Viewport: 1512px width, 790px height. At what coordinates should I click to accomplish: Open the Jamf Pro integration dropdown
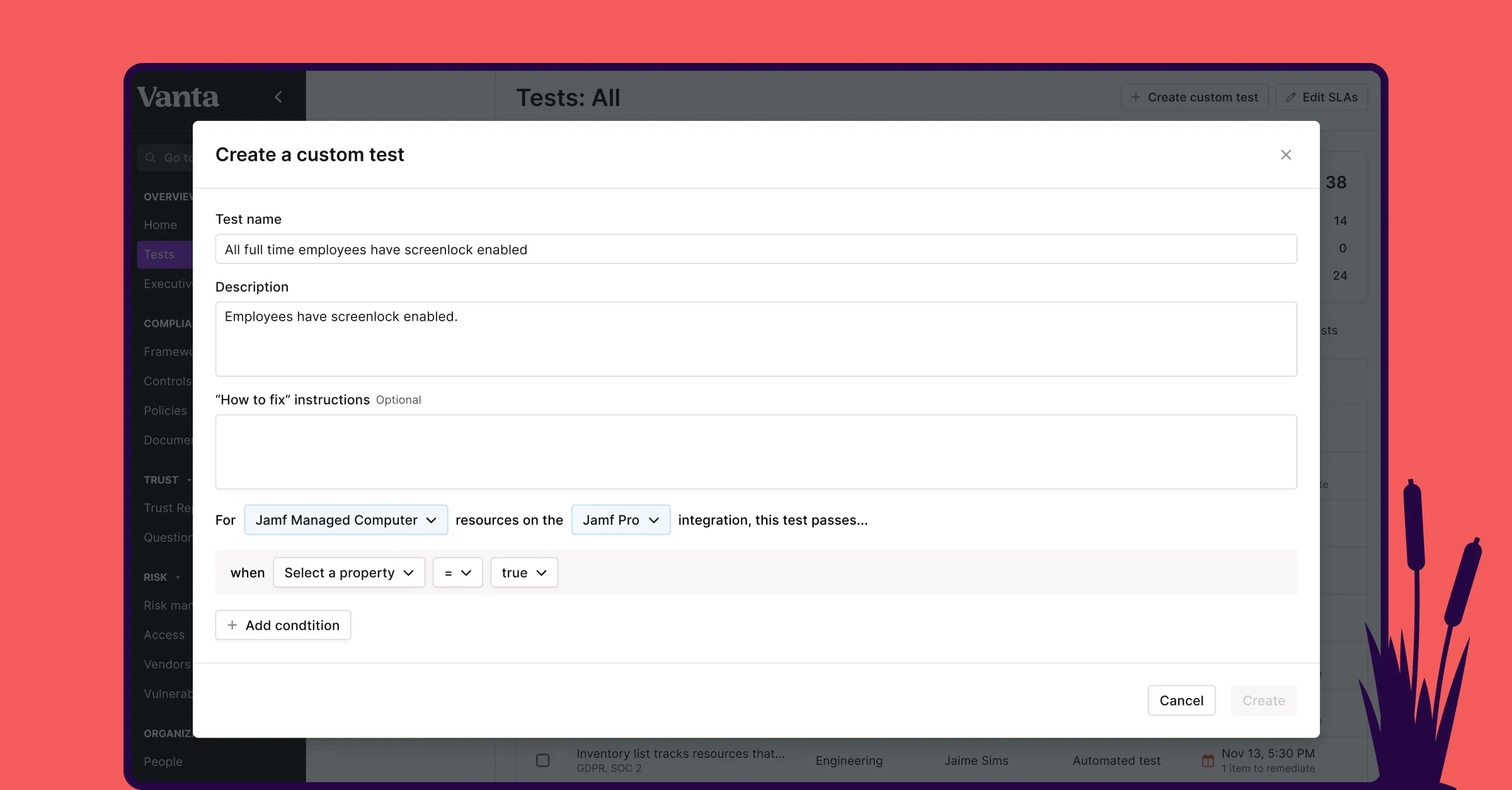[x=620, y=520]
